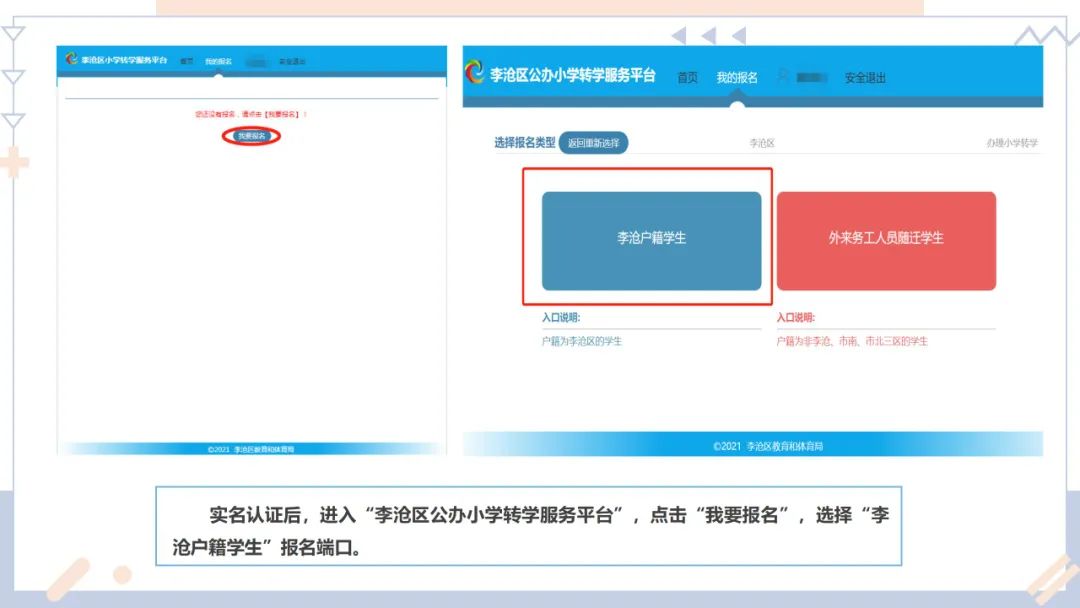The height and width of the screenshot is (608, 1080).
Task: Select the 我的报名 tab on the right panel
Action: pos(737,77)
